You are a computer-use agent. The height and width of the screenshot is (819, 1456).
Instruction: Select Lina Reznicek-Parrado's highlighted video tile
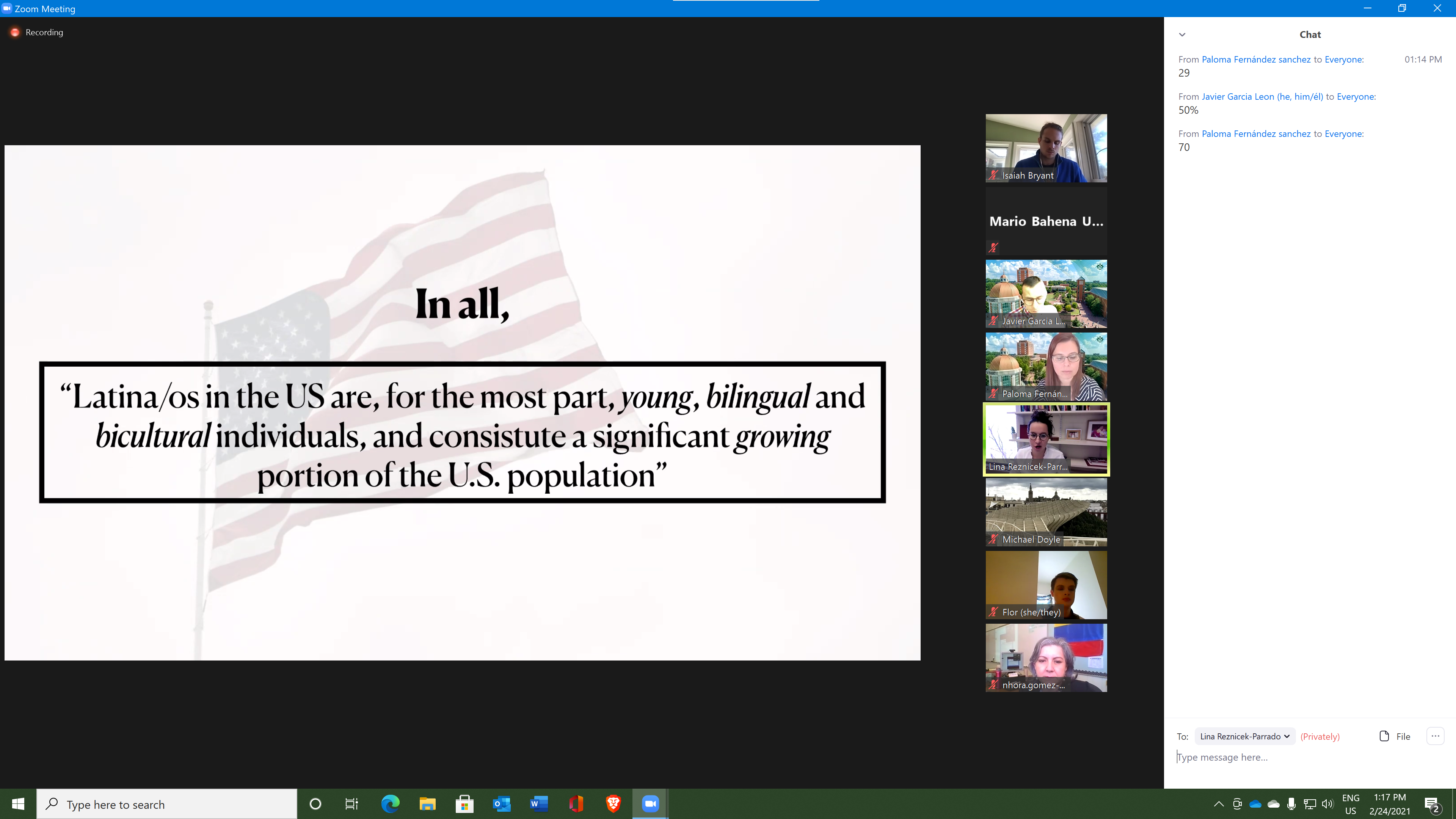1046,439
